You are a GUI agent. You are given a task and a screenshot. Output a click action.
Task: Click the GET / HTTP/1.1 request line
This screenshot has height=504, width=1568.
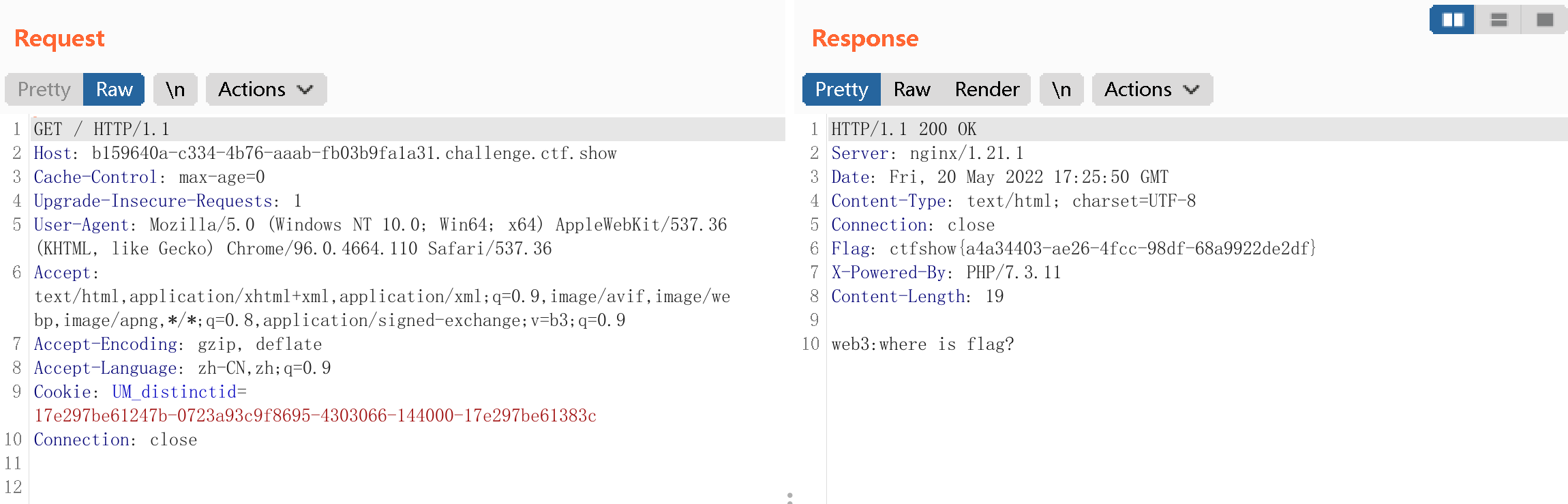tap(102, 130)
